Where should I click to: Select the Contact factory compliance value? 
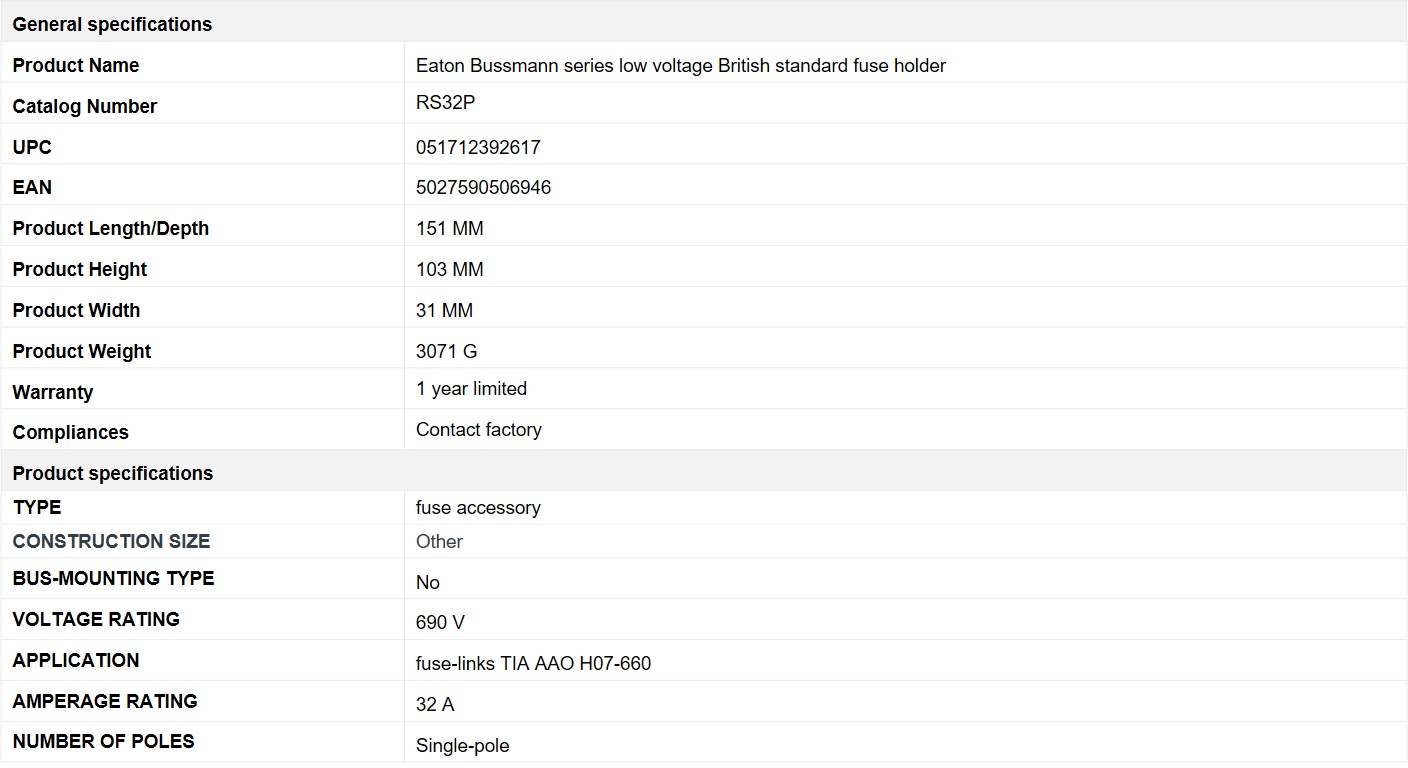pyautogui.click(x=479, y=429)
